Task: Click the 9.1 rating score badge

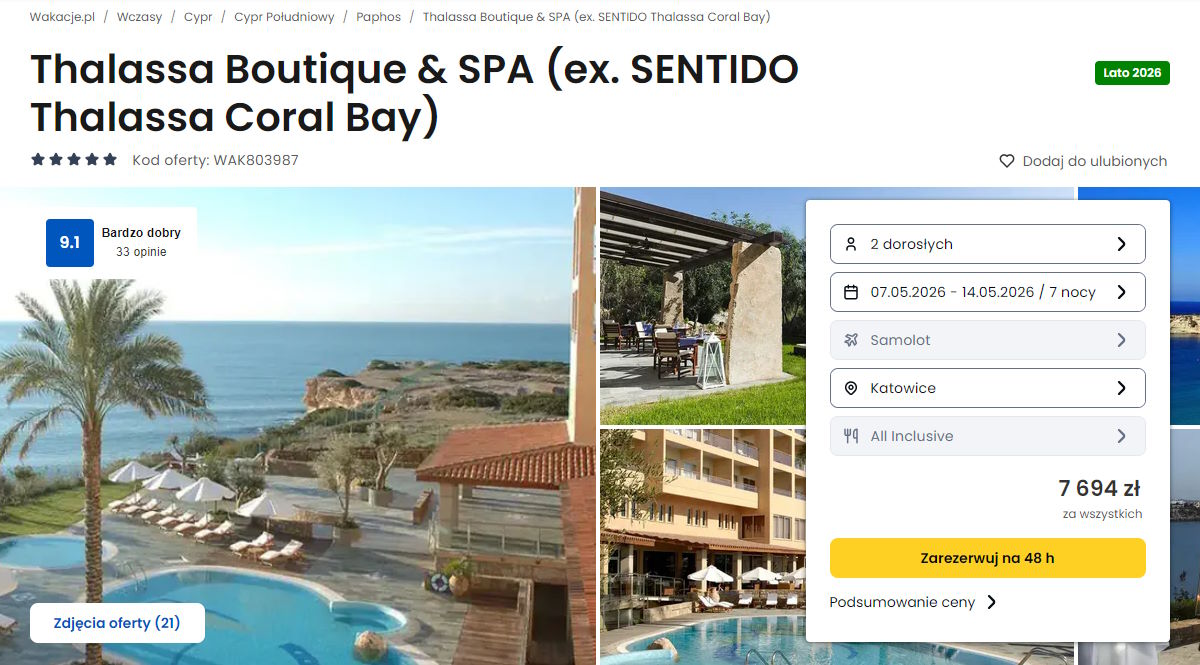Action: [x=70, y=243]
